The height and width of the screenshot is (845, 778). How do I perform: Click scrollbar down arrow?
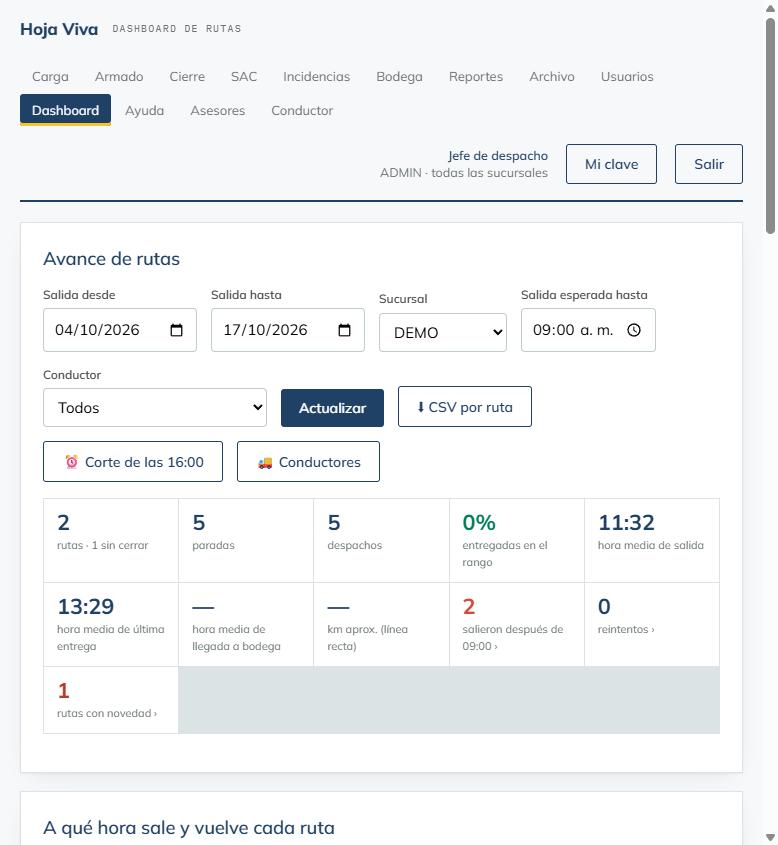[x=770, y=837]
